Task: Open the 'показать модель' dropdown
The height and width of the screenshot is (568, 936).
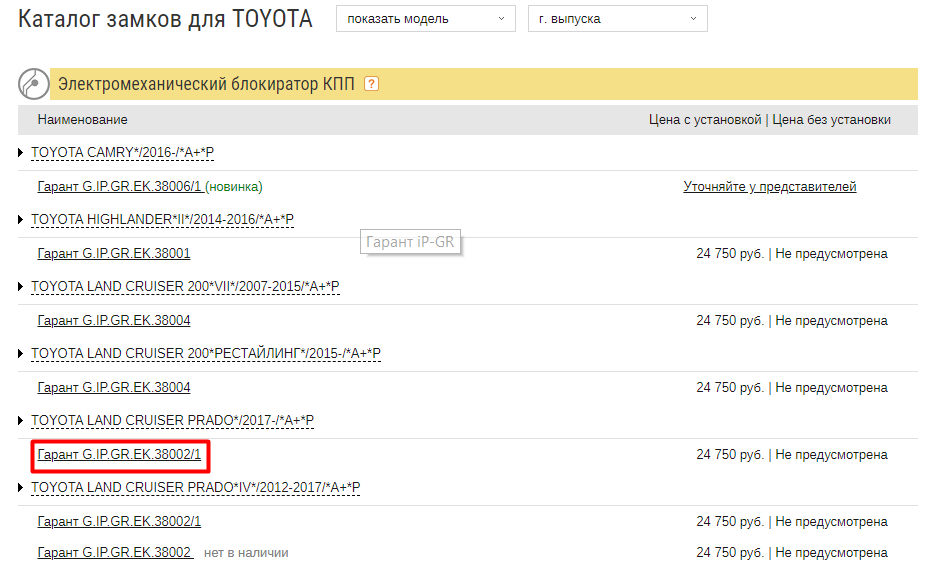Action: coord(426,18)
